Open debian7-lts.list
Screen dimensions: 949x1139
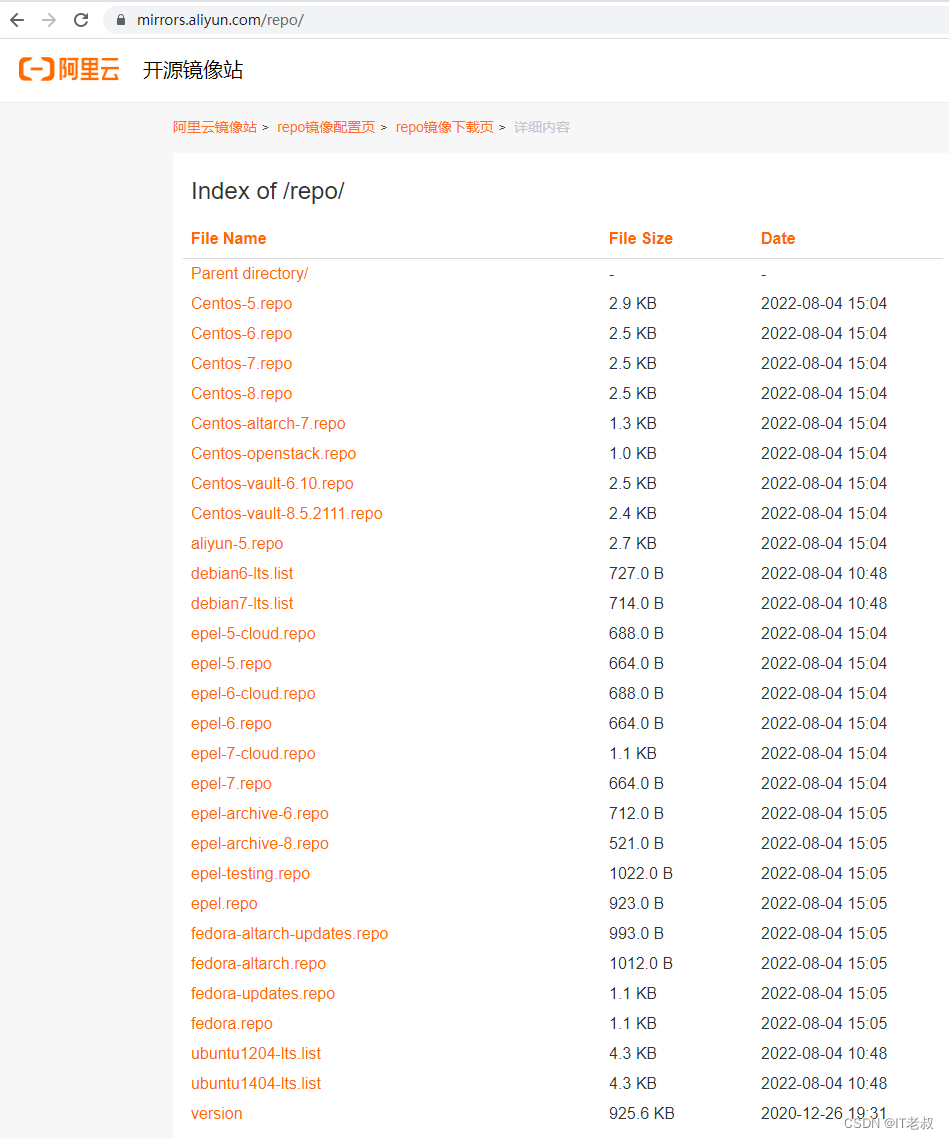pos(242,604)
